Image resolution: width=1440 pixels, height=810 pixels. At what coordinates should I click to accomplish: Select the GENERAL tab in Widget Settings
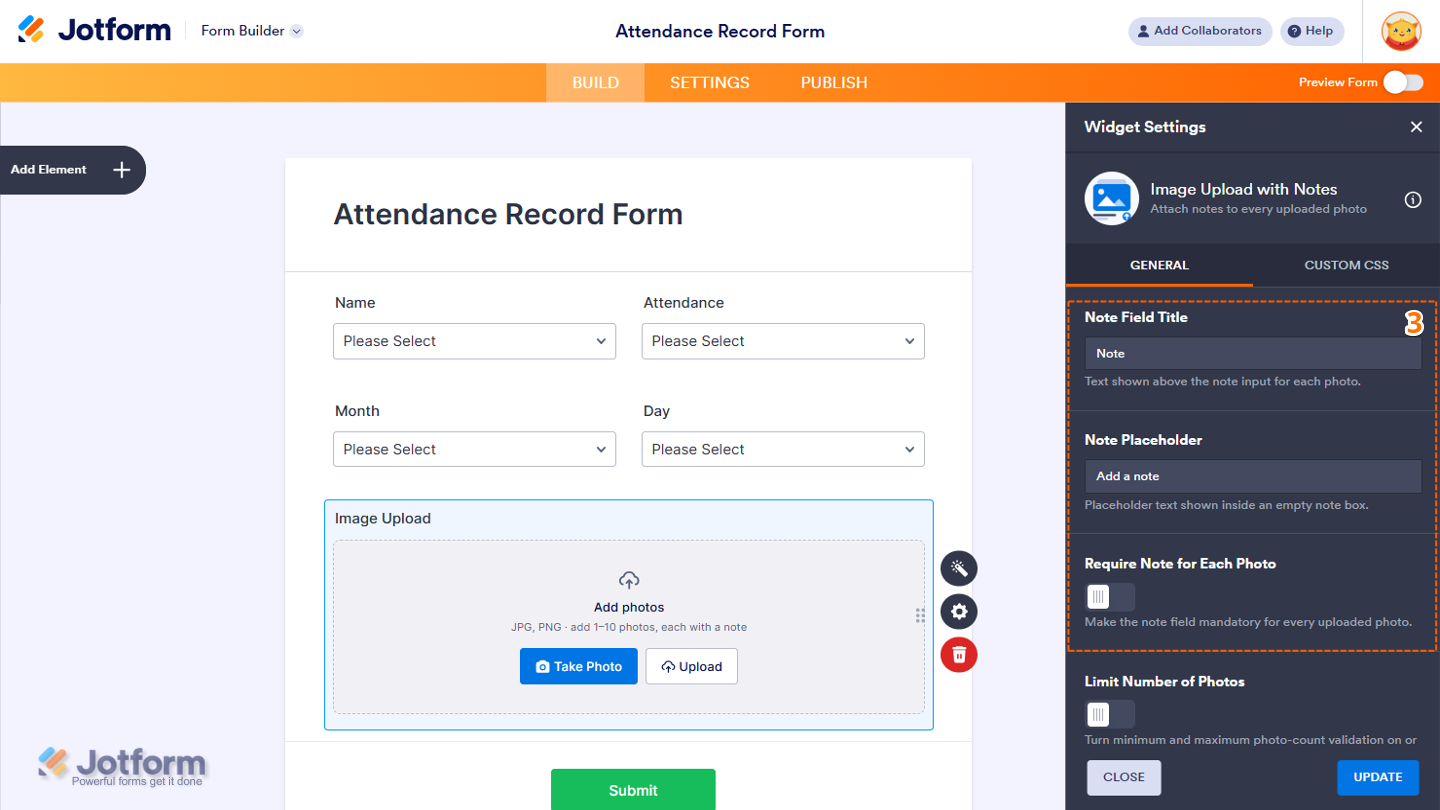(x=1159, y=265)
